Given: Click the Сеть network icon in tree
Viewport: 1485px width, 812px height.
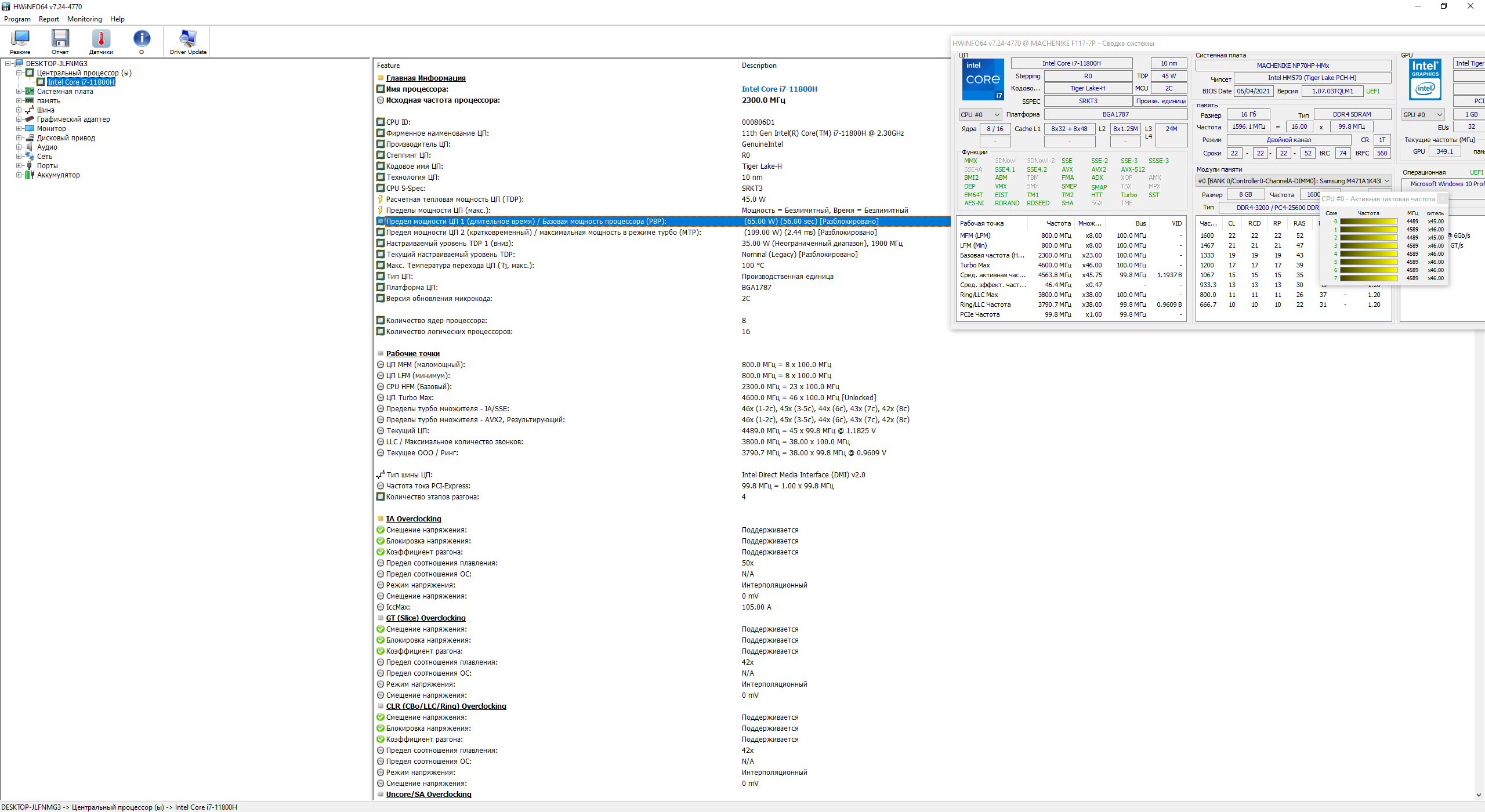Looking at the screenshot, I should [x=30, y=157].
